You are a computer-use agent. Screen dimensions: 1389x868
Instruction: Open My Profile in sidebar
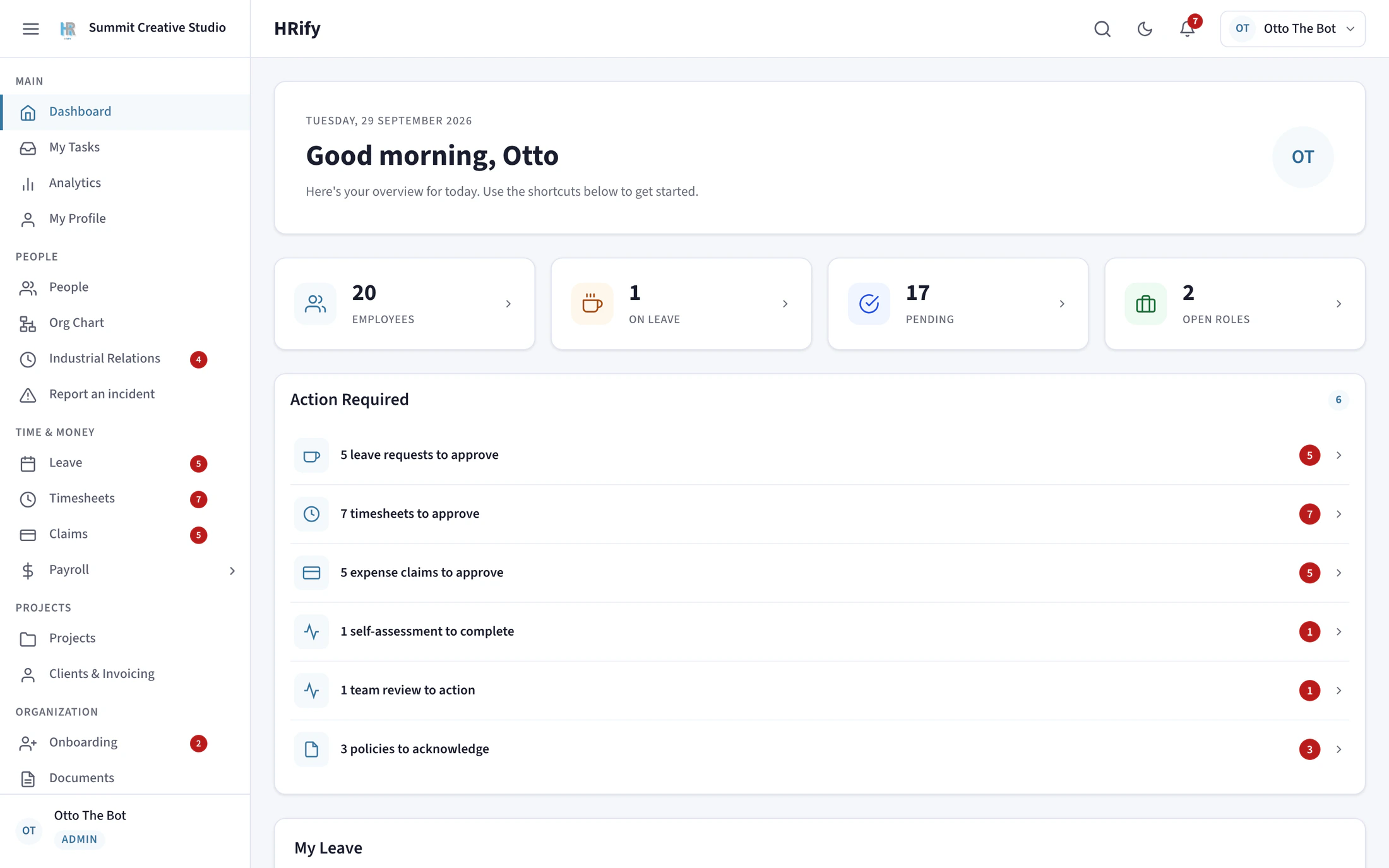pos(125,219)
